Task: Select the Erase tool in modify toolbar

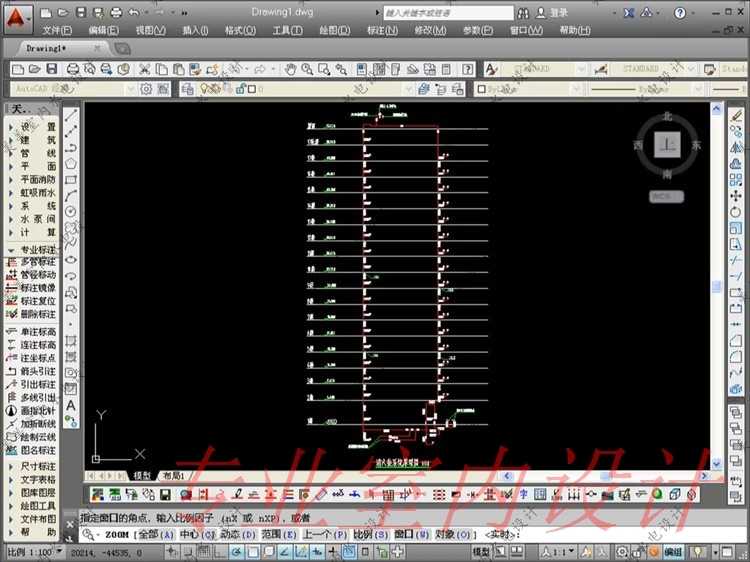Action: point(736,115)
